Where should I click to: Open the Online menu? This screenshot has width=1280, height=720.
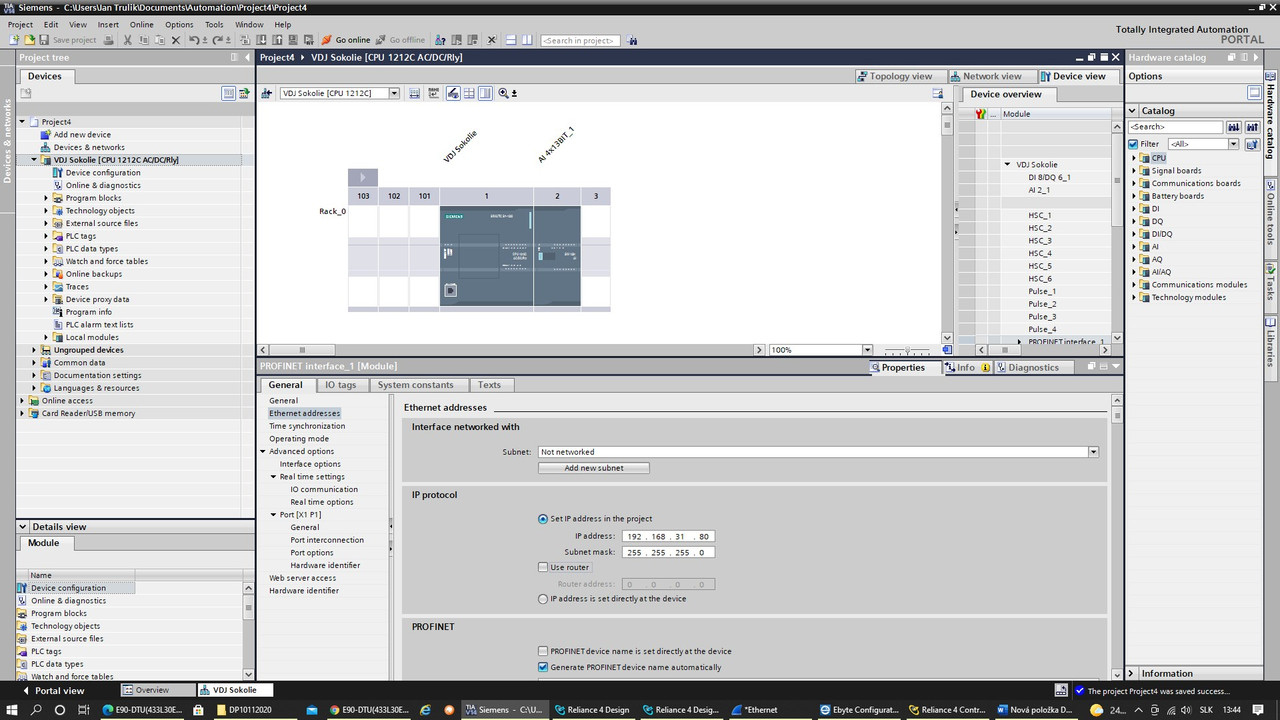(x=141, y=24)
